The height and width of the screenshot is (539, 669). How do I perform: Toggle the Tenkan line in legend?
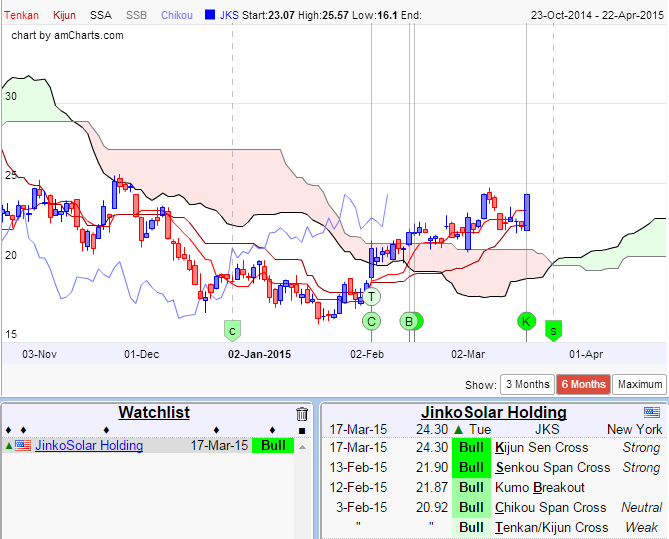click(x=22, y=15)
